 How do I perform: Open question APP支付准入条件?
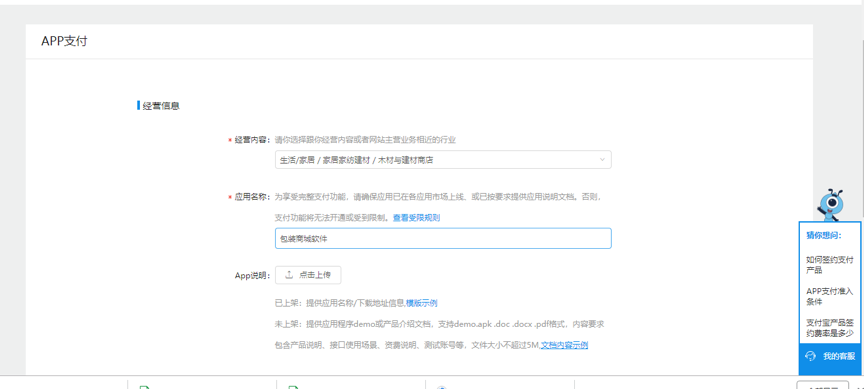(x=830, y=296)
